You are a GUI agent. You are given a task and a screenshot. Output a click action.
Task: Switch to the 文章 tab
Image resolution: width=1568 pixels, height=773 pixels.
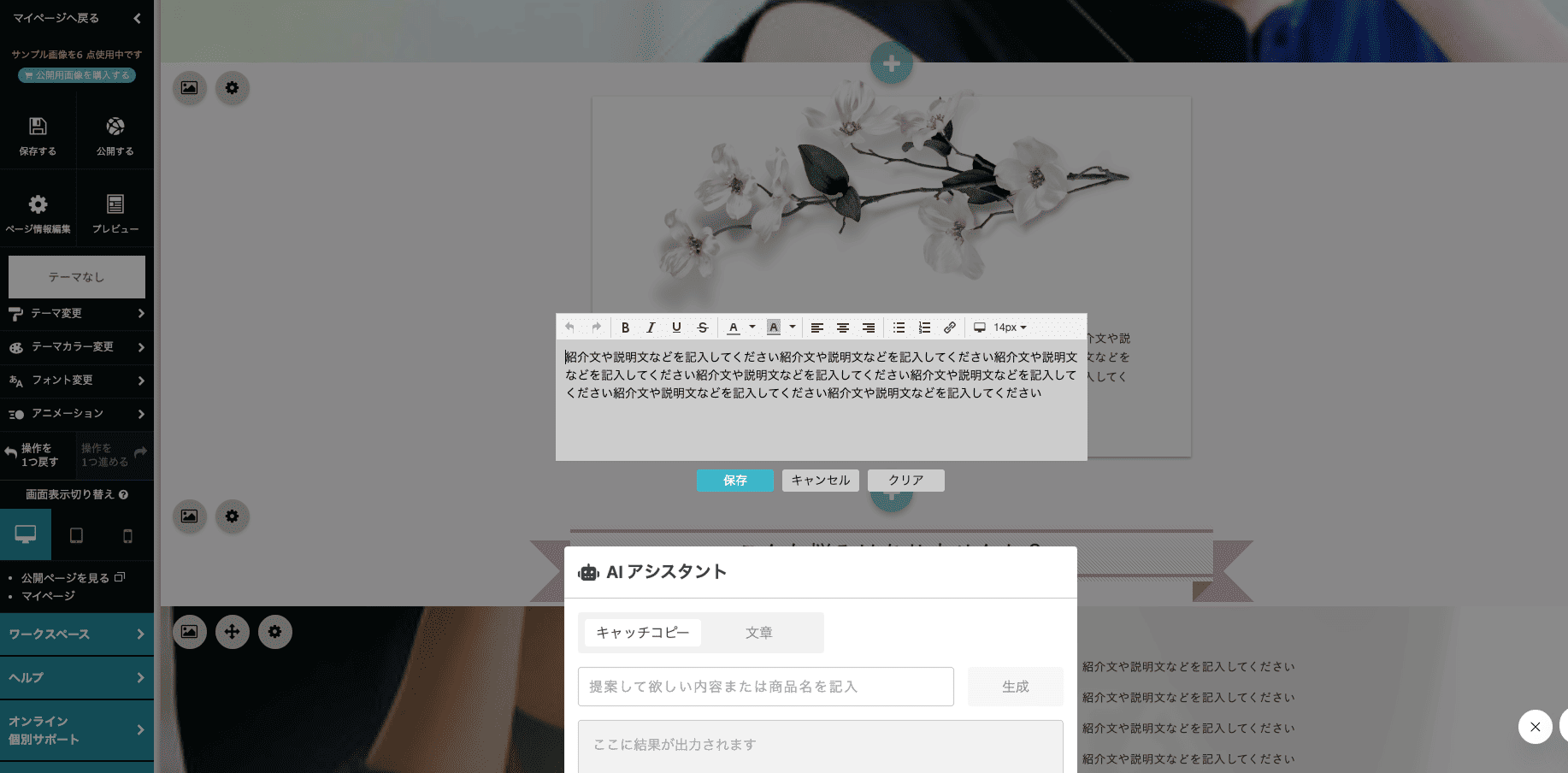pos(759,633)
